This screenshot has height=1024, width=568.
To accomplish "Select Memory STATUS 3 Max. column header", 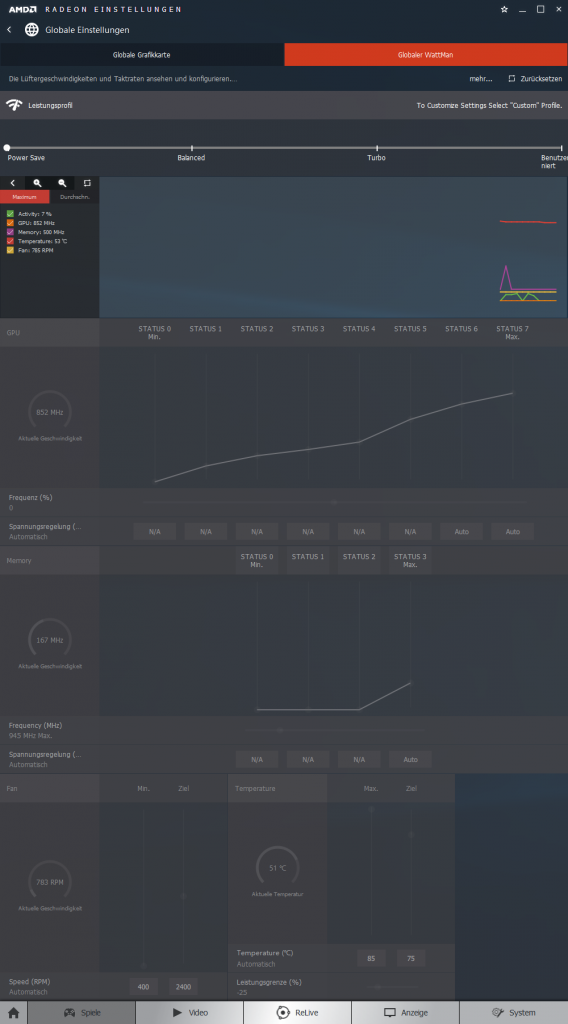I will pos(411,560).
